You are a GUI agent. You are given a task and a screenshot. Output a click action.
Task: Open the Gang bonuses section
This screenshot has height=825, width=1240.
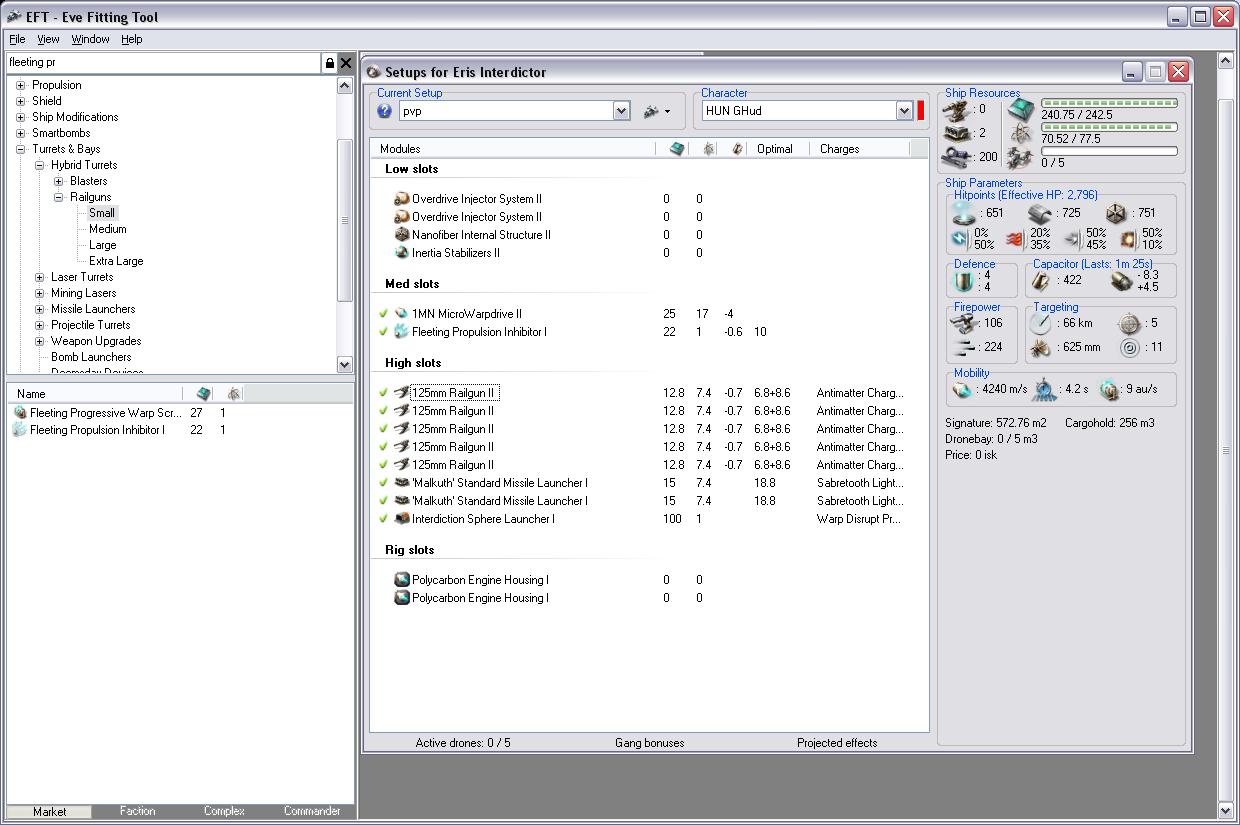[650, 743]
